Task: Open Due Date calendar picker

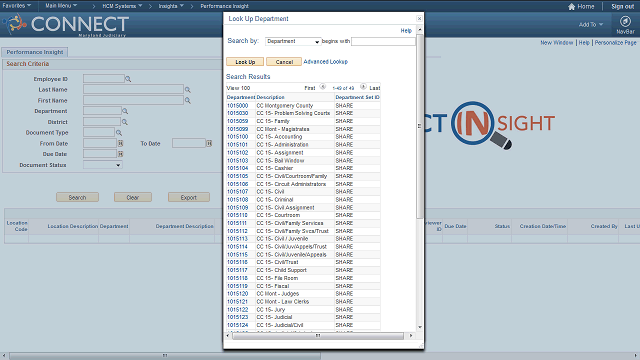Action: (120, 154)
